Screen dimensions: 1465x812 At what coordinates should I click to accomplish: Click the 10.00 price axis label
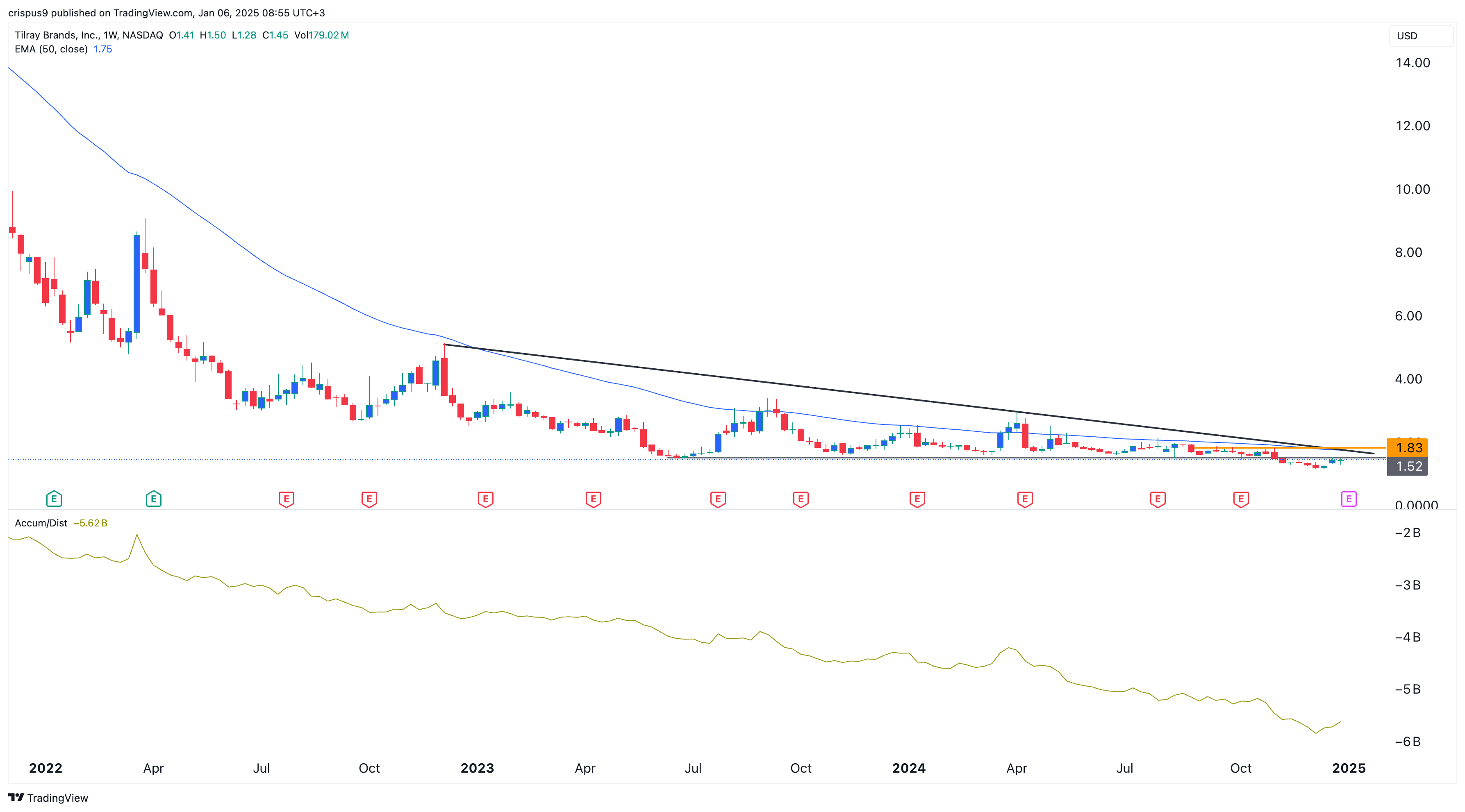pos(1413,189)
